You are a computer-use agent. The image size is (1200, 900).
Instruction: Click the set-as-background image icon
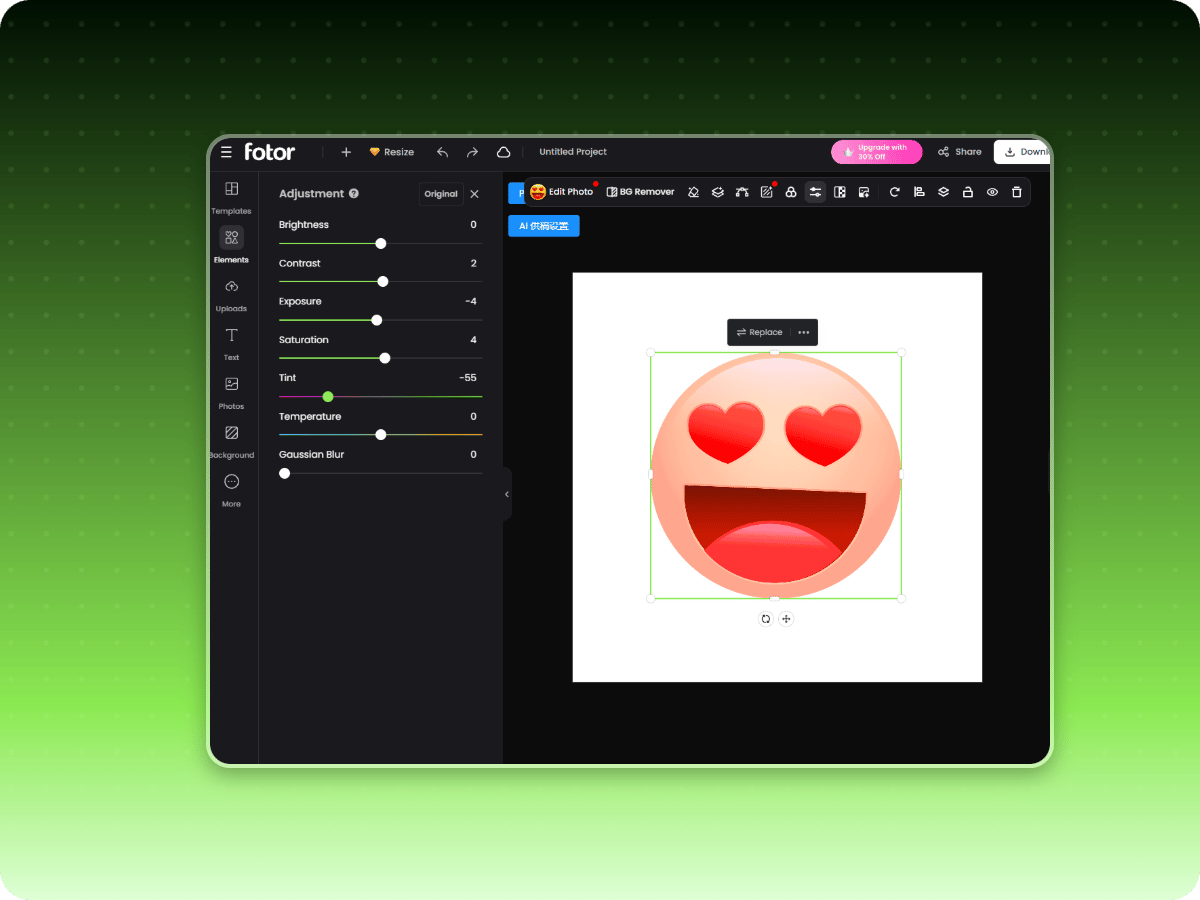click(864, 192)
